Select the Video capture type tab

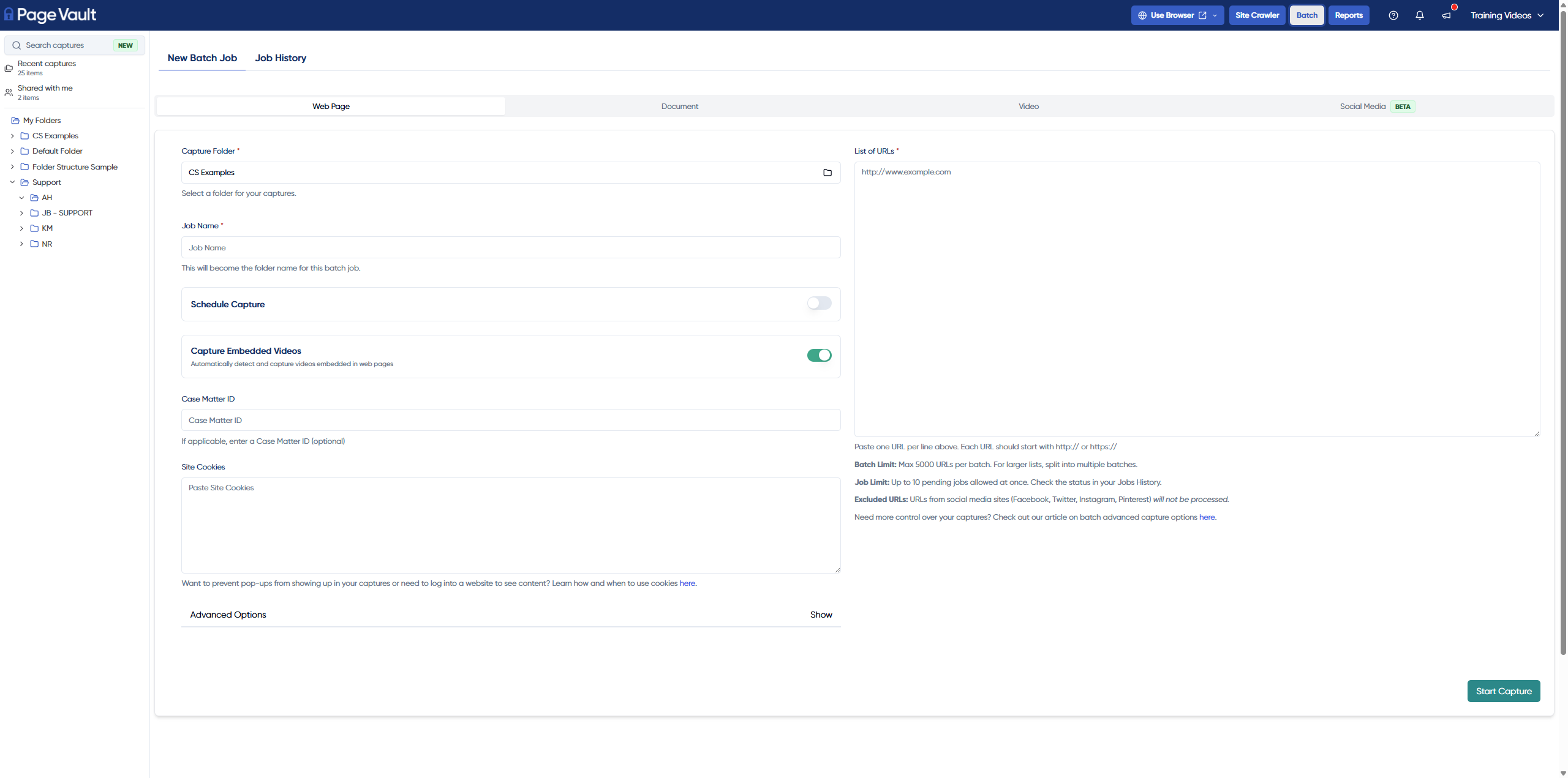[1028, 107]
